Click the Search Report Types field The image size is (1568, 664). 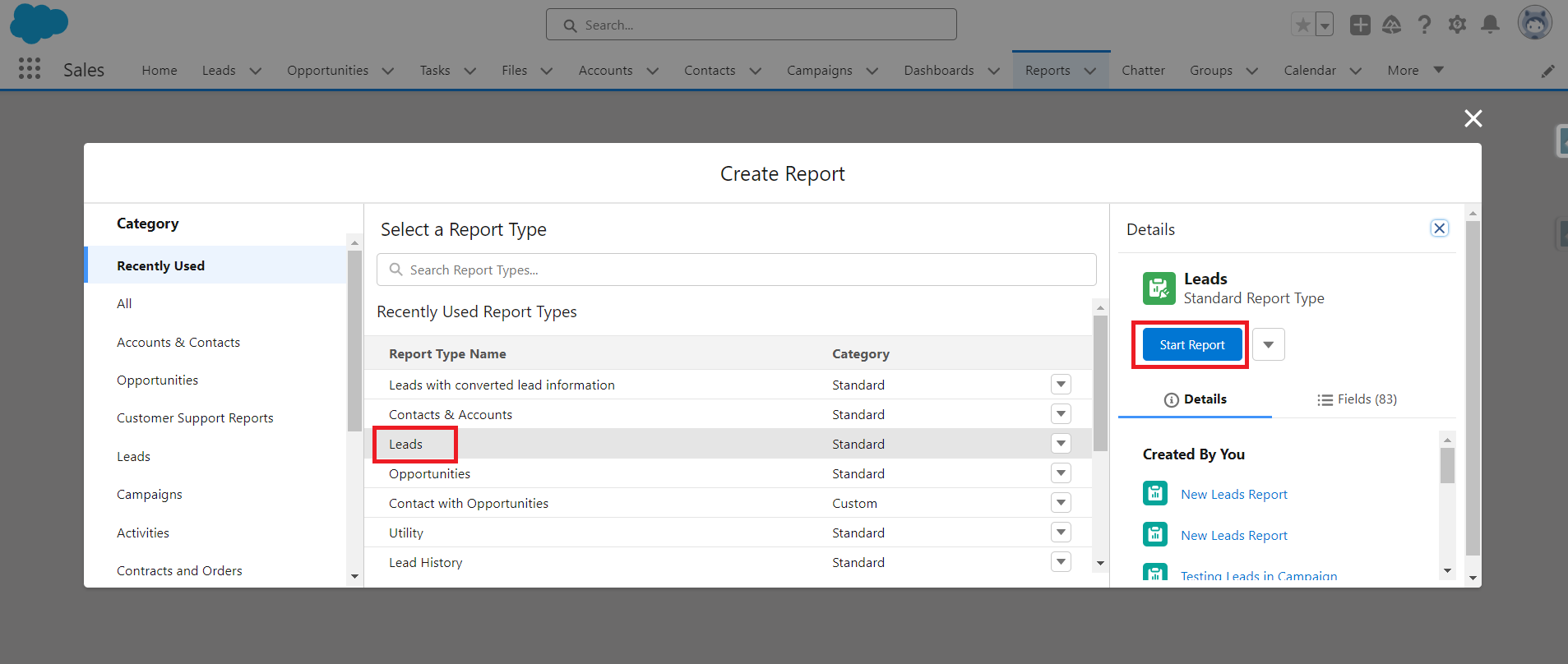tap(737, 270)
